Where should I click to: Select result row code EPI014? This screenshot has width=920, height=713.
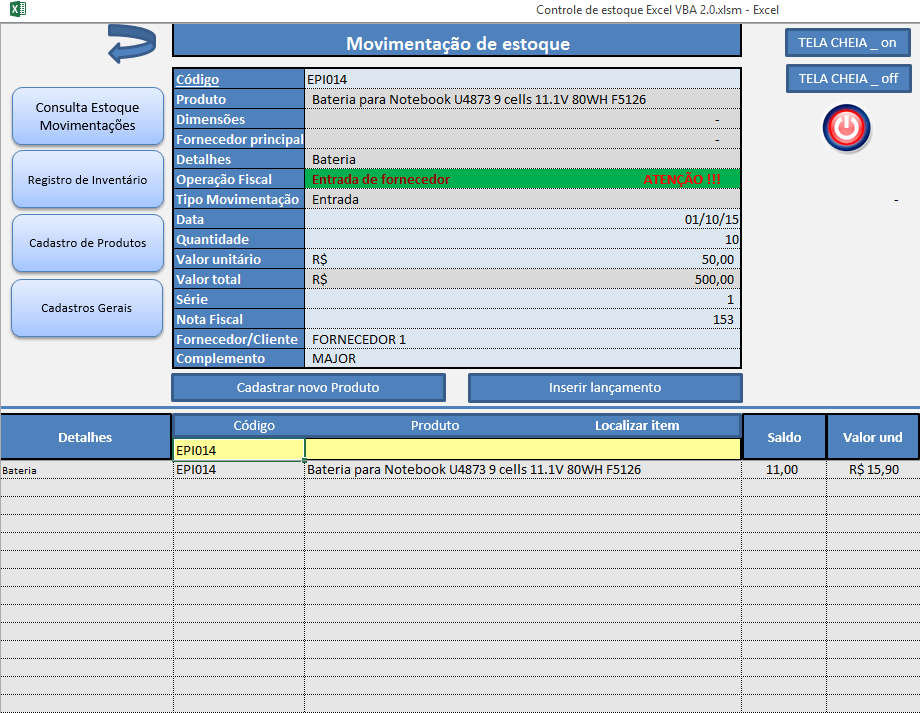[x=239, y=469]
